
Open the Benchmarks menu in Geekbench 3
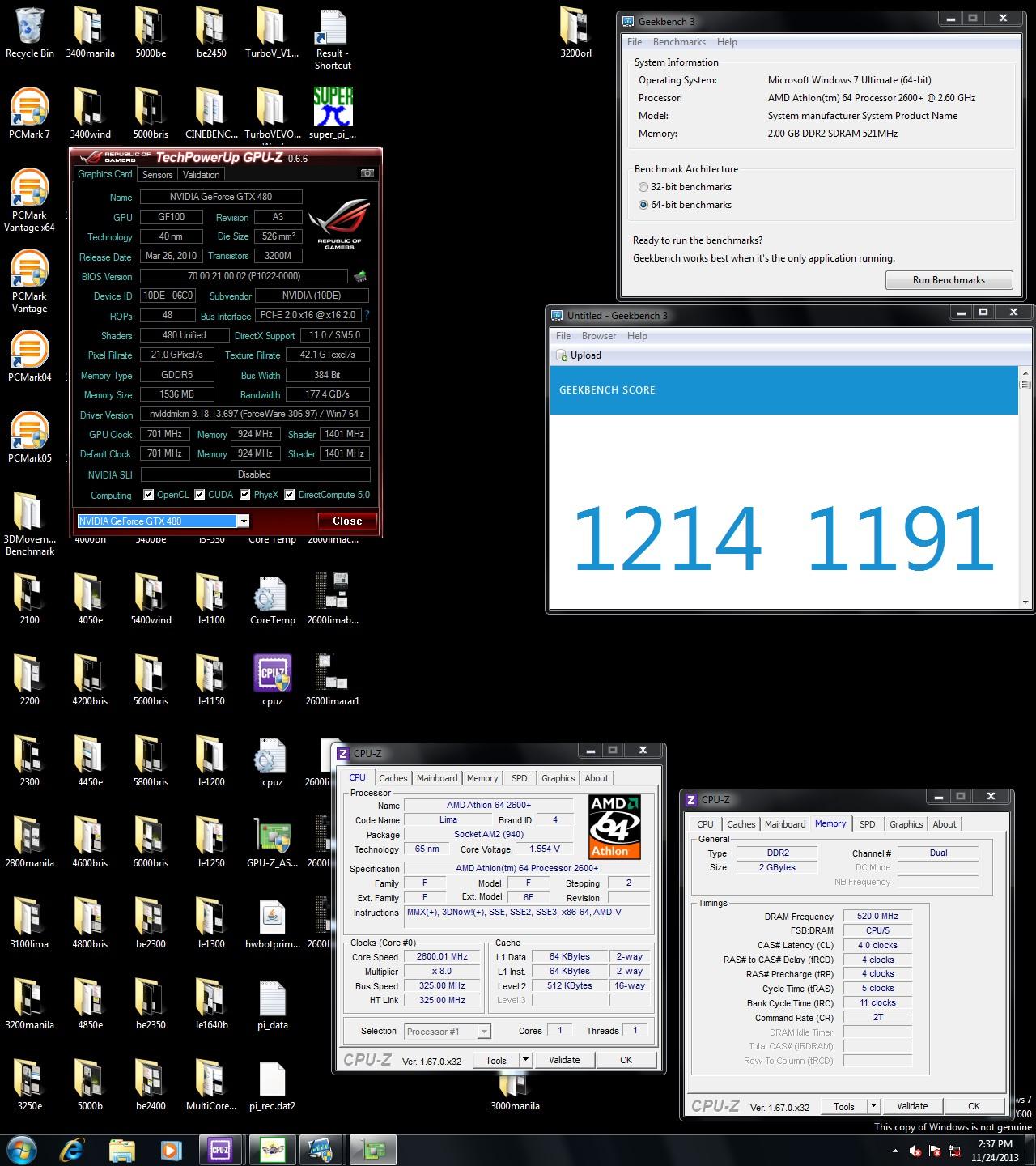(679, 42)
